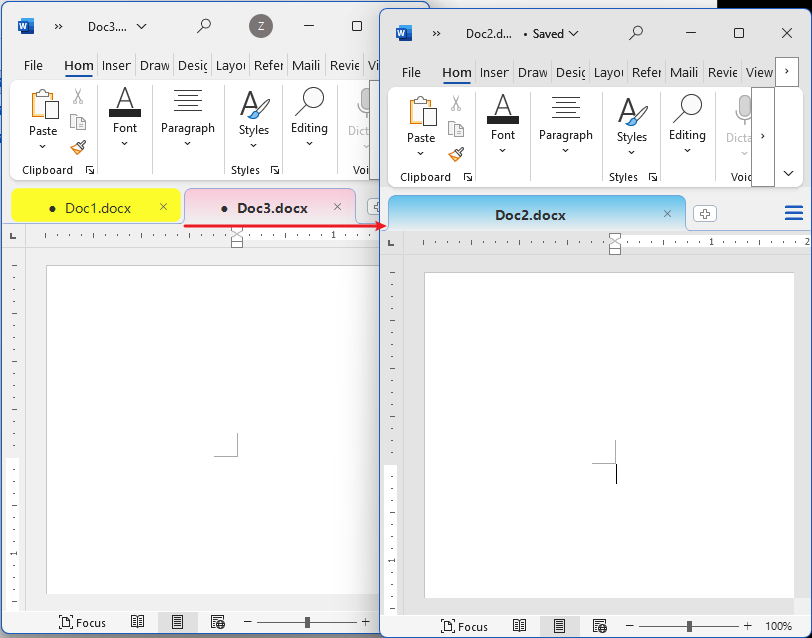Open the search magnifier in the Doc3 title bar

click(x=204, y=26)
